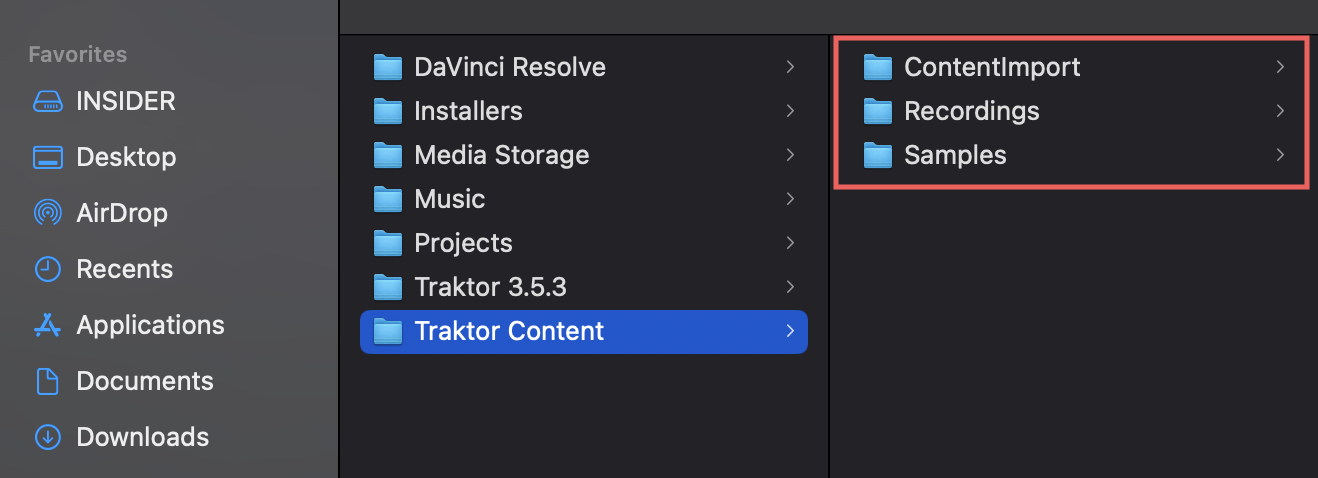Select the highlighted Traktor Content folder

click(584, 331)
